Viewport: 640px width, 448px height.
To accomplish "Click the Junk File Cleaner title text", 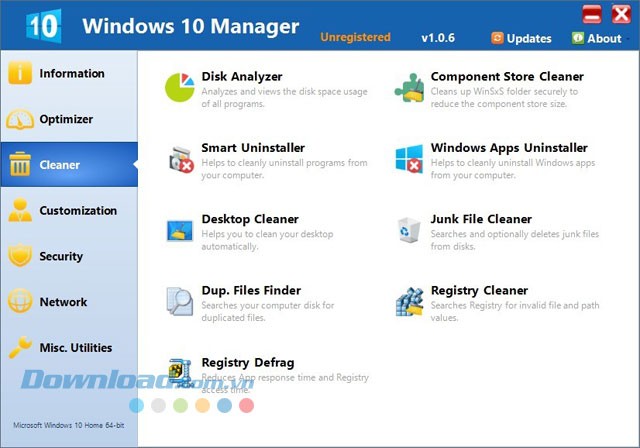I will coord(481,219).
